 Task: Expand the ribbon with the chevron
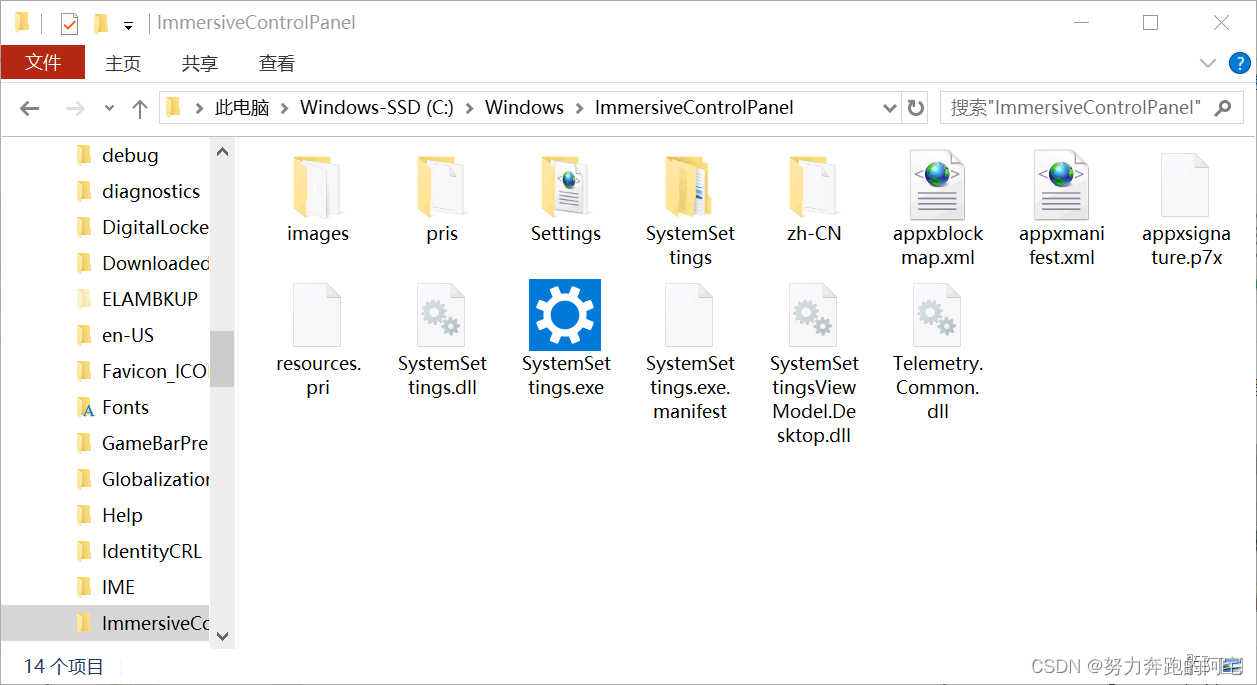[1208, 63]
